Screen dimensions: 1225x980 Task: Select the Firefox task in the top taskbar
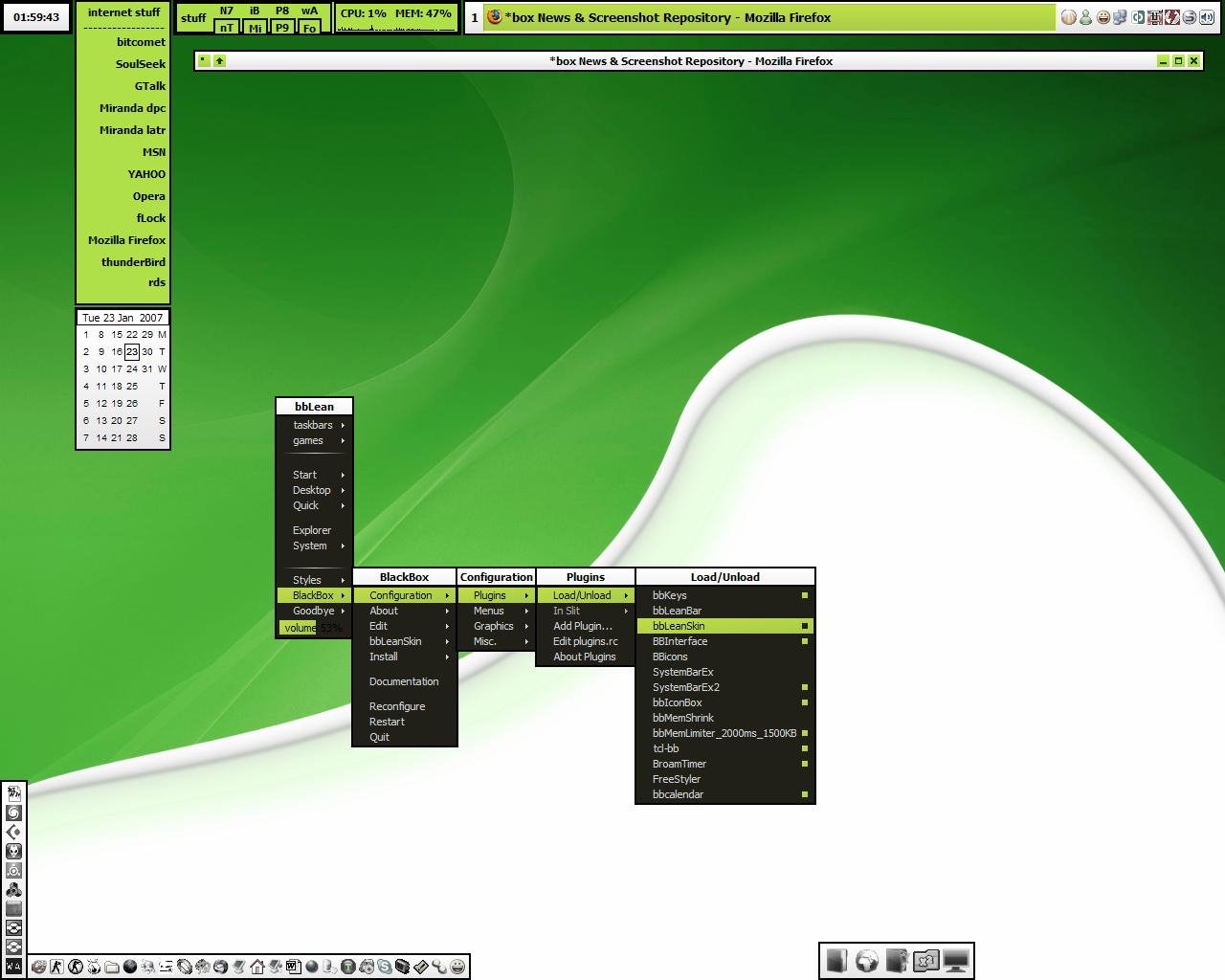pos(769,17)
